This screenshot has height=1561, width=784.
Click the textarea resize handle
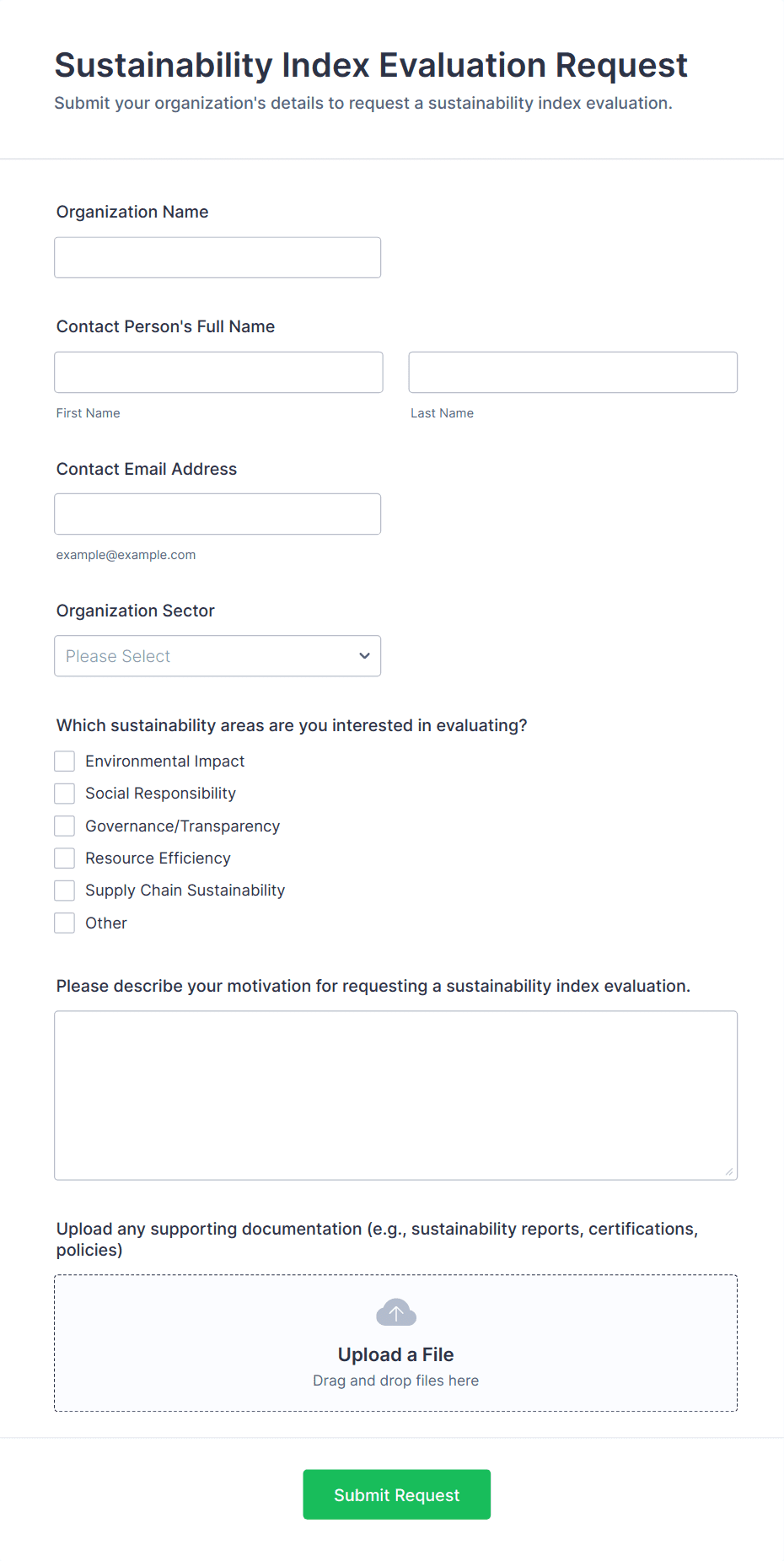[729, 1171]
